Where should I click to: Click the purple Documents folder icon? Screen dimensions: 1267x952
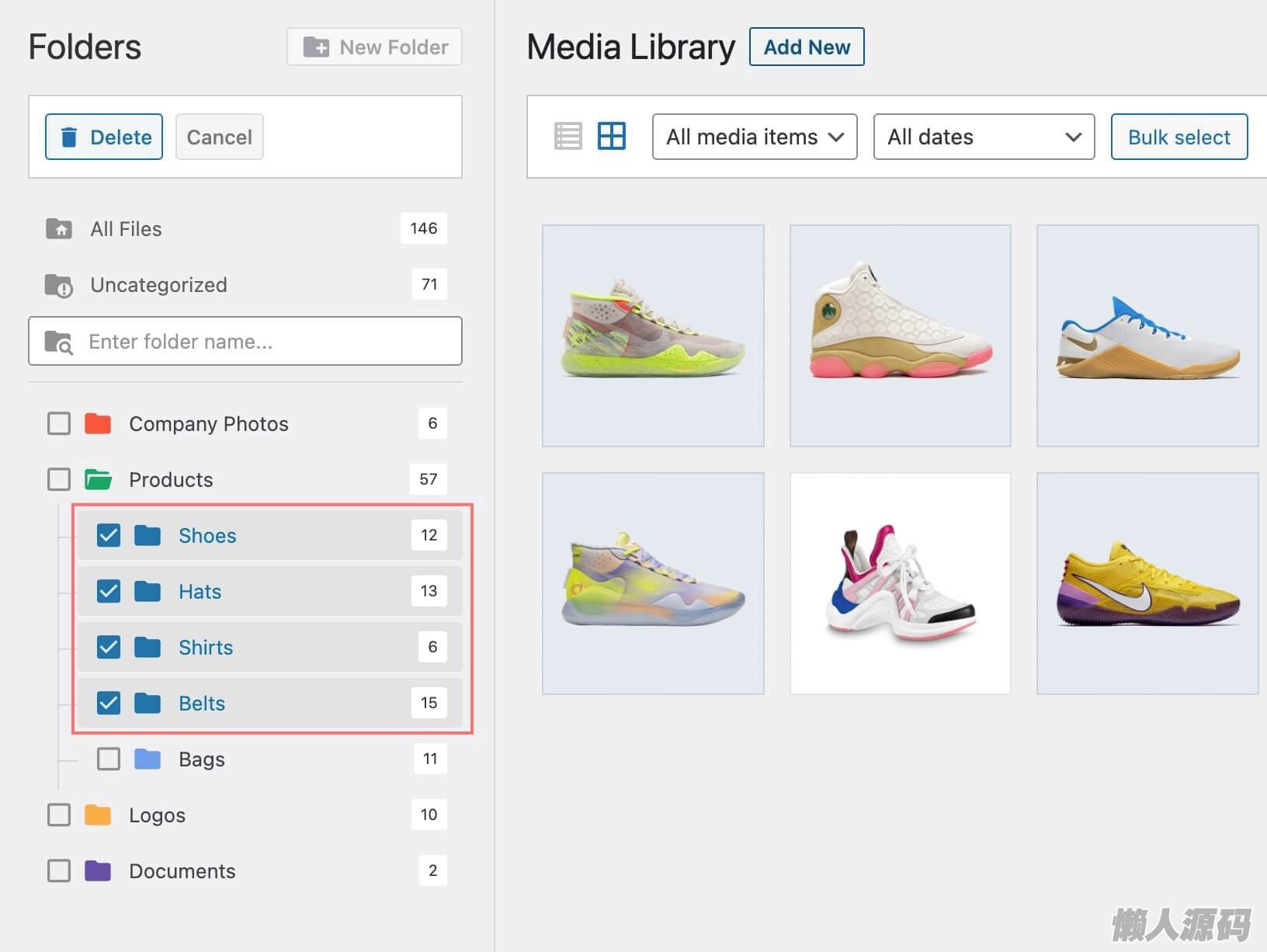[x=98, y=871]
